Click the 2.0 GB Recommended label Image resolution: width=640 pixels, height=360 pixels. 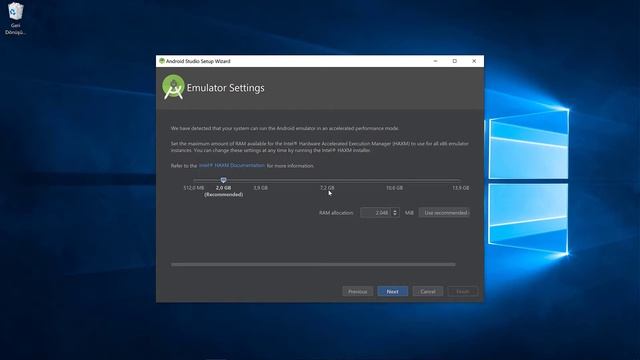[223, 191]
